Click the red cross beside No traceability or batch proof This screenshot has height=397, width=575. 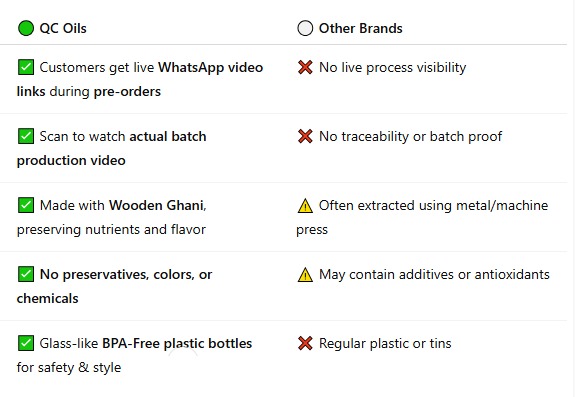click(305, 136)
